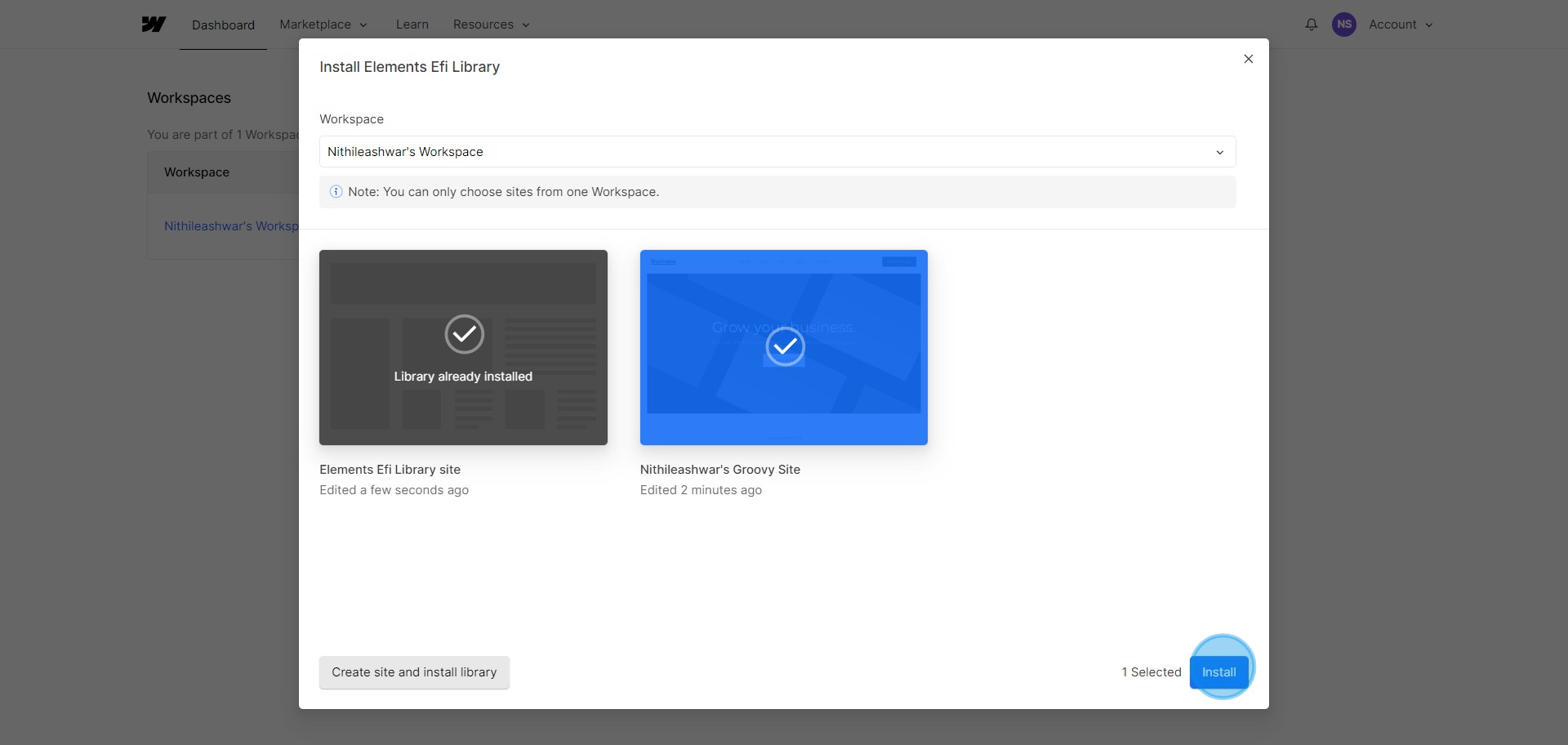Click the Webflow logo icon
Viewport: 1568px width, 745px height.
tap(154, 25)
